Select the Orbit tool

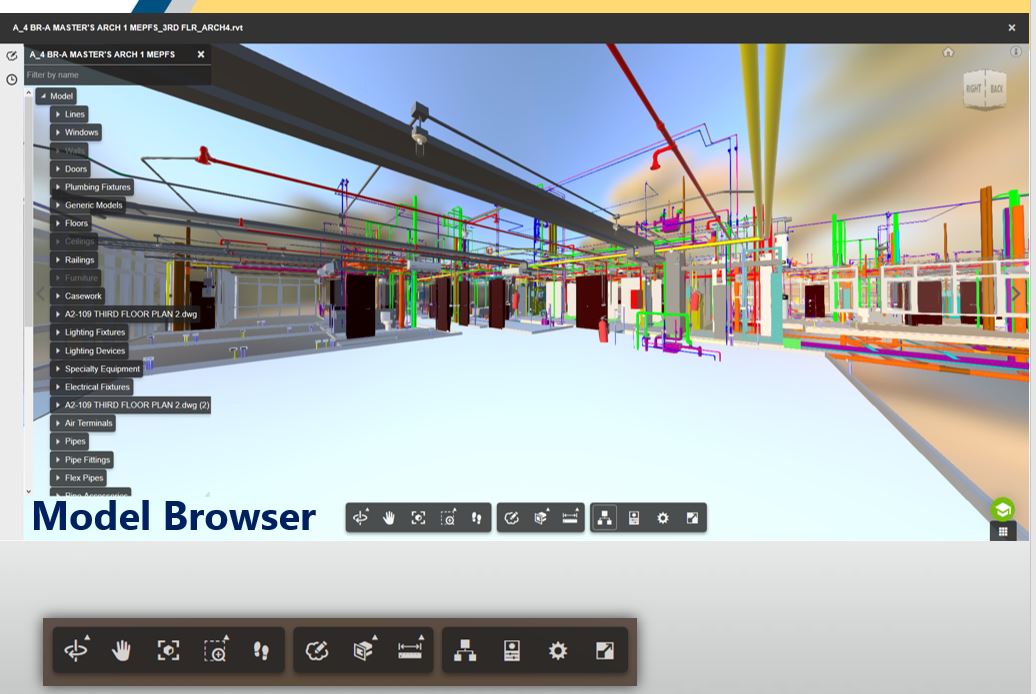(361, 517)
